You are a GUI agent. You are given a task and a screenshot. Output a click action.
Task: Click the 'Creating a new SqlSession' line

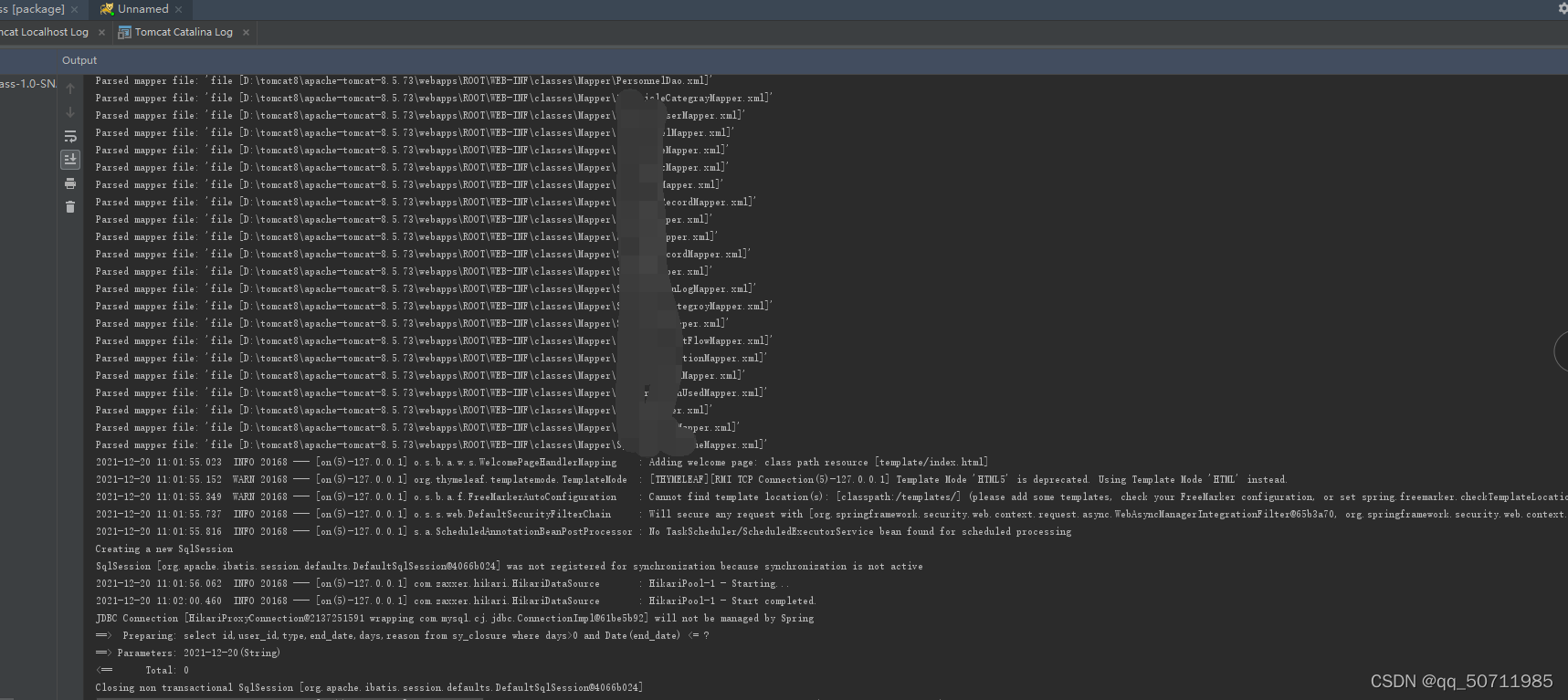(x=164, y=549)
